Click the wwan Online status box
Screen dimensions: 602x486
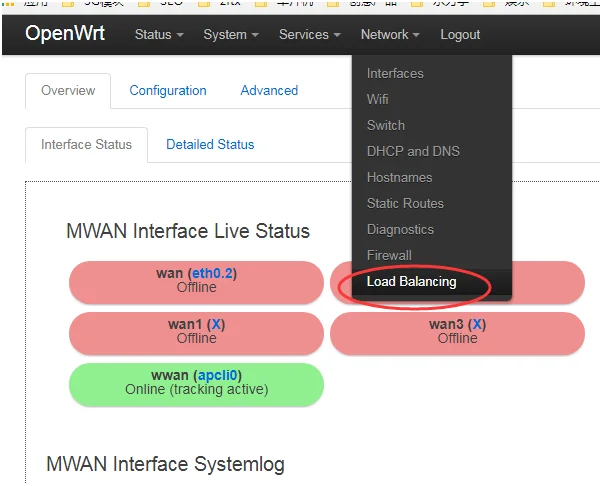point(196,384)
